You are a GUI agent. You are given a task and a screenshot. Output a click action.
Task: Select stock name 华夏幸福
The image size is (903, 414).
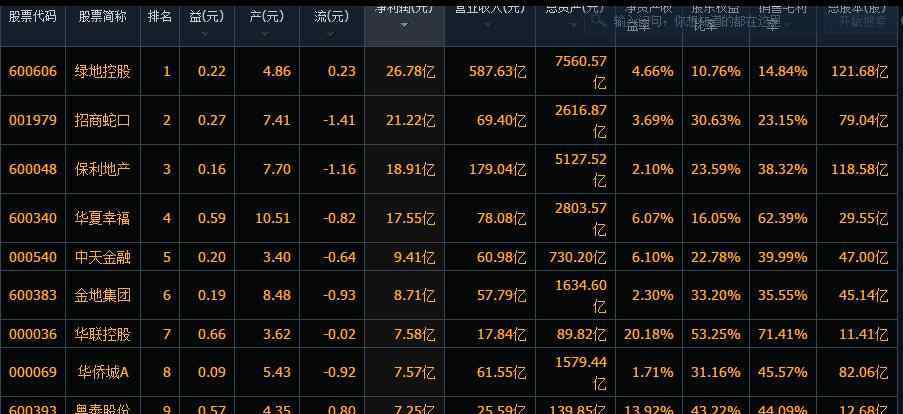coord(103,218)
